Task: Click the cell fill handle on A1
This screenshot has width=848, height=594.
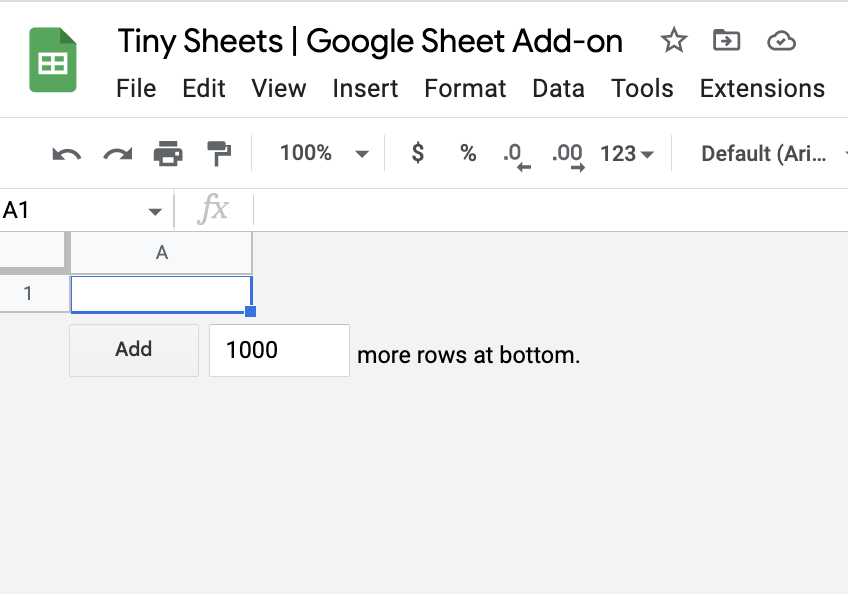Action: (250, 311)
